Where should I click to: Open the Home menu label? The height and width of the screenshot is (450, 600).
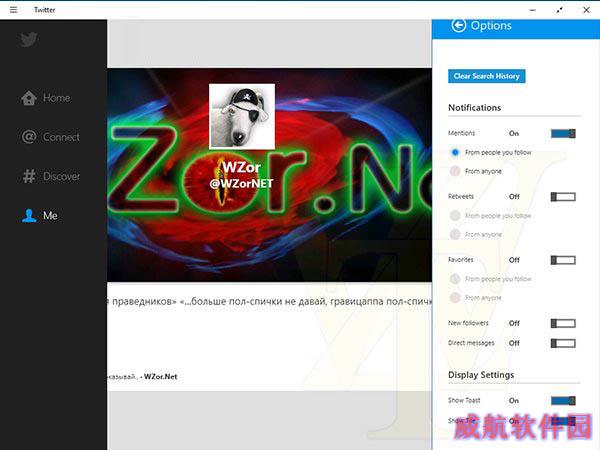(57, 98)
